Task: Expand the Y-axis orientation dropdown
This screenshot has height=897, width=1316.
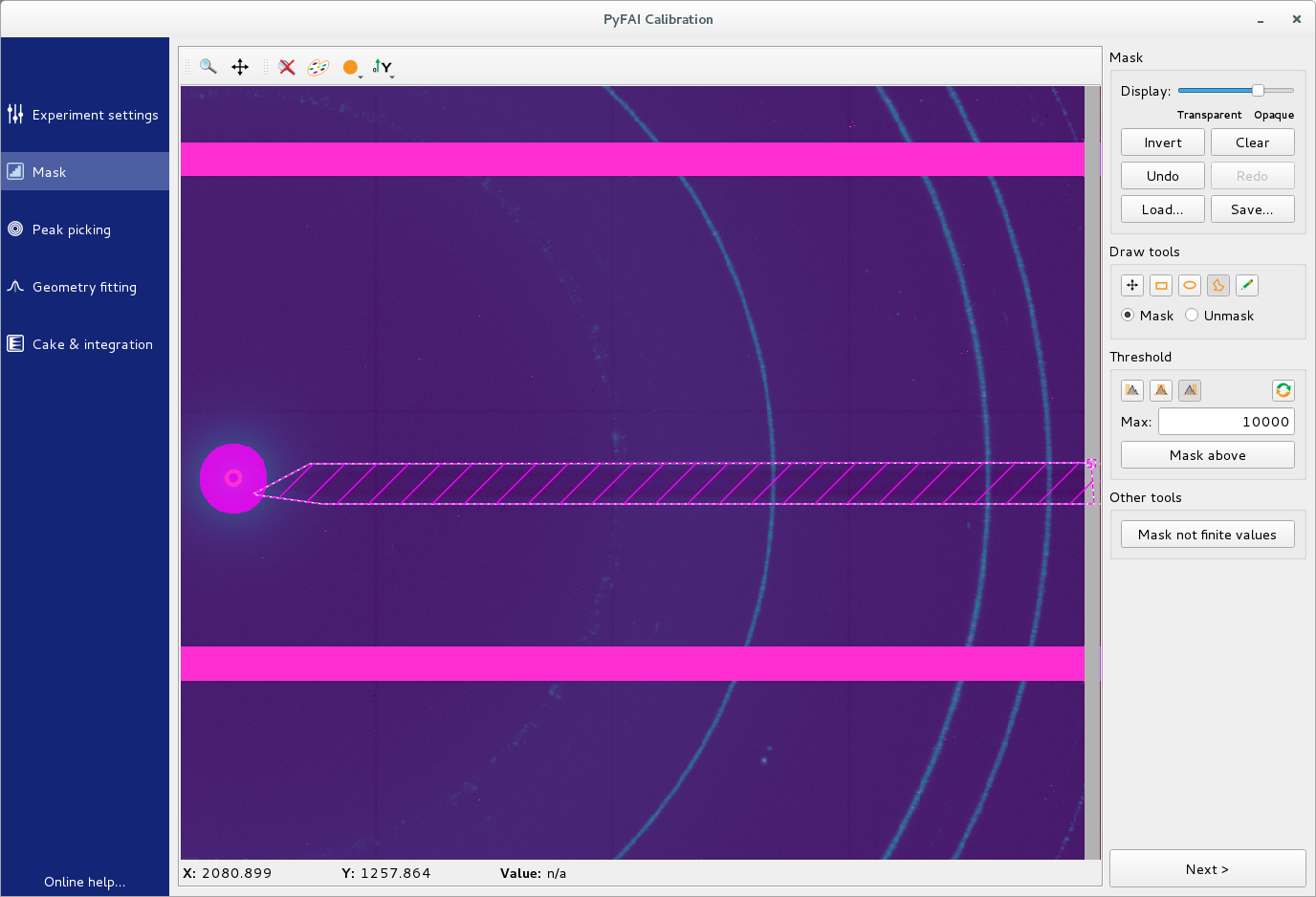Action: 384,68
